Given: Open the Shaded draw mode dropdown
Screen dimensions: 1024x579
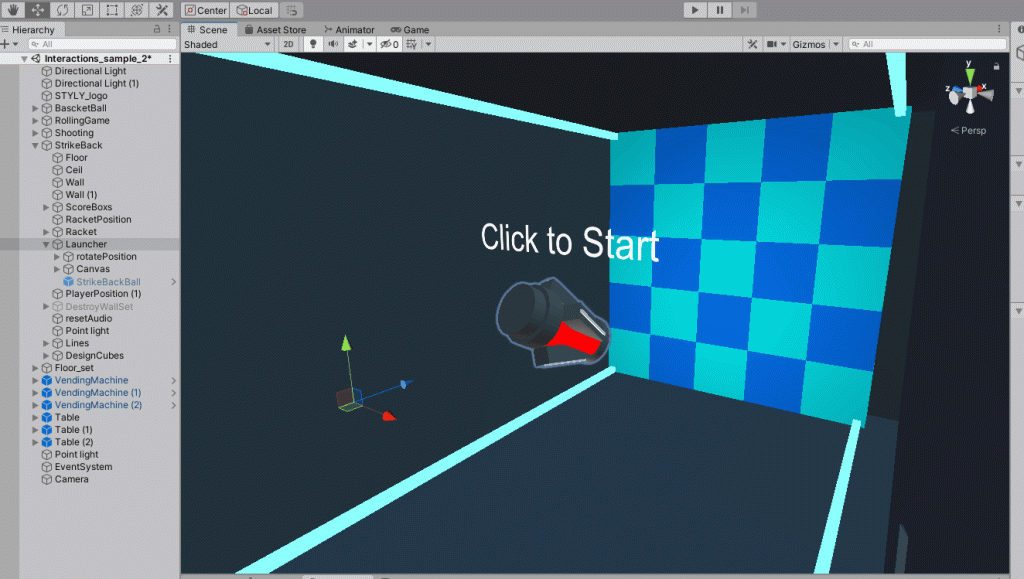Looking at the screenshot, I should click(x=227, y=44).
